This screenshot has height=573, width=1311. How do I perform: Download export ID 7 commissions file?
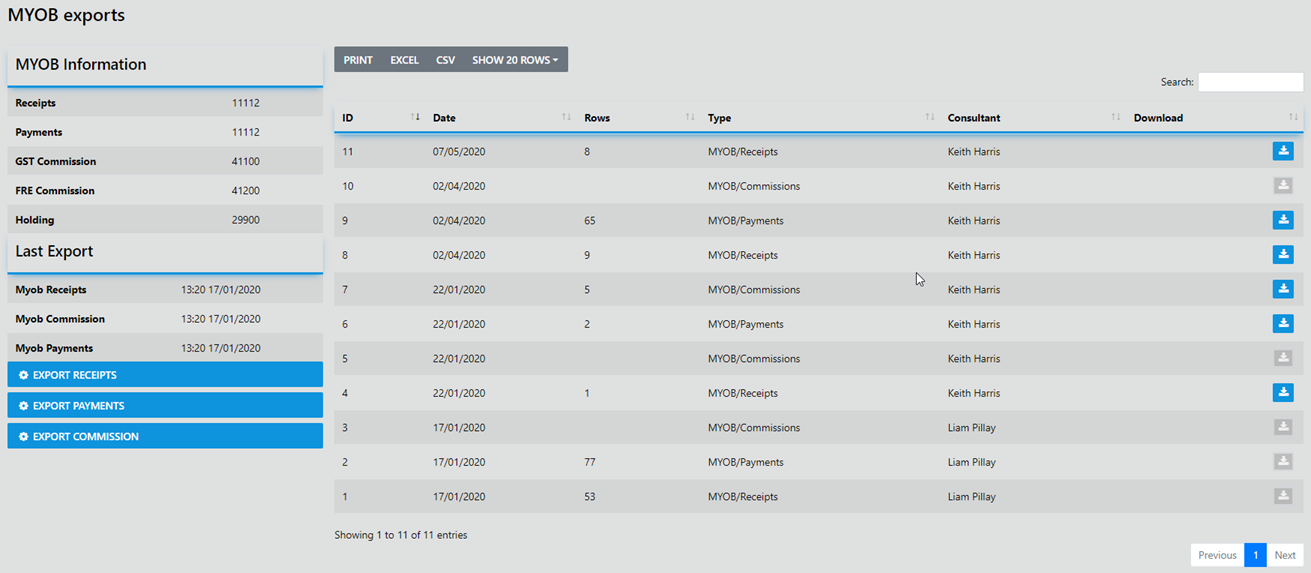tap(1282, 289)
